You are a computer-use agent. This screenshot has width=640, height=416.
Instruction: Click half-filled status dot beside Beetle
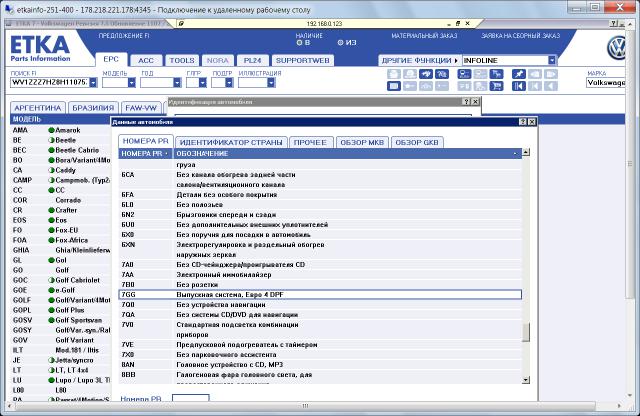(51, 140)
